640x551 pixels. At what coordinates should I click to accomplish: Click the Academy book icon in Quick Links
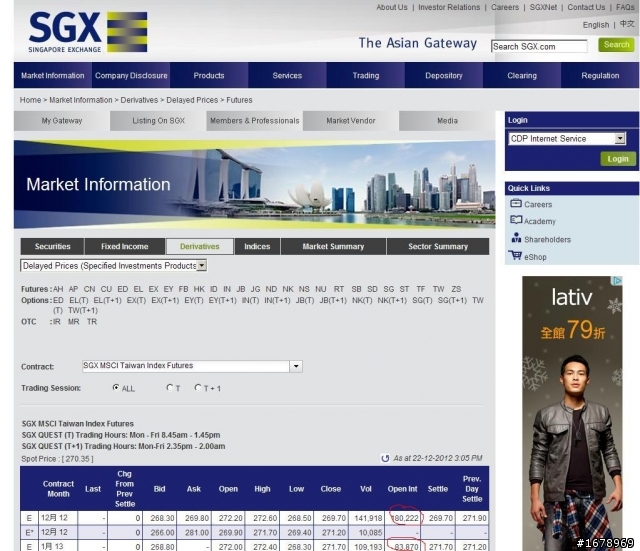click(x=516, y=220)
